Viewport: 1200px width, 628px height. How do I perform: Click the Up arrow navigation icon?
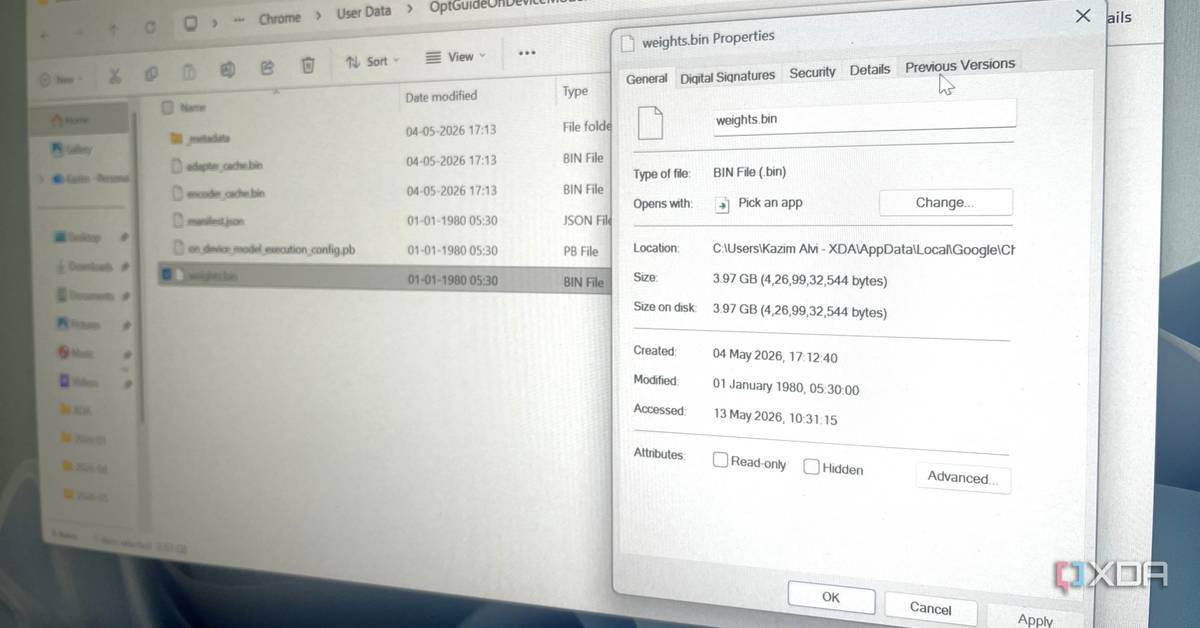point(113,30)
